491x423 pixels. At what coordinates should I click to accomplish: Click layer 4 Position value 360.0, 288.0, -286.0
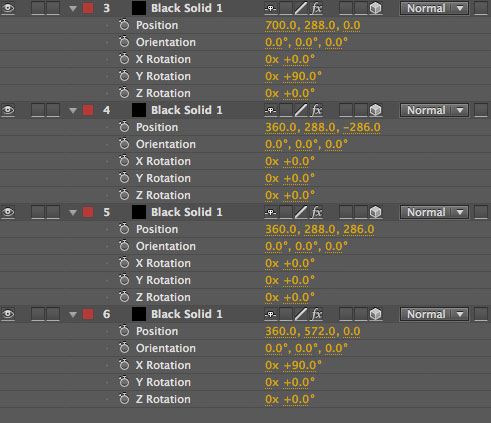click(323, 127)
